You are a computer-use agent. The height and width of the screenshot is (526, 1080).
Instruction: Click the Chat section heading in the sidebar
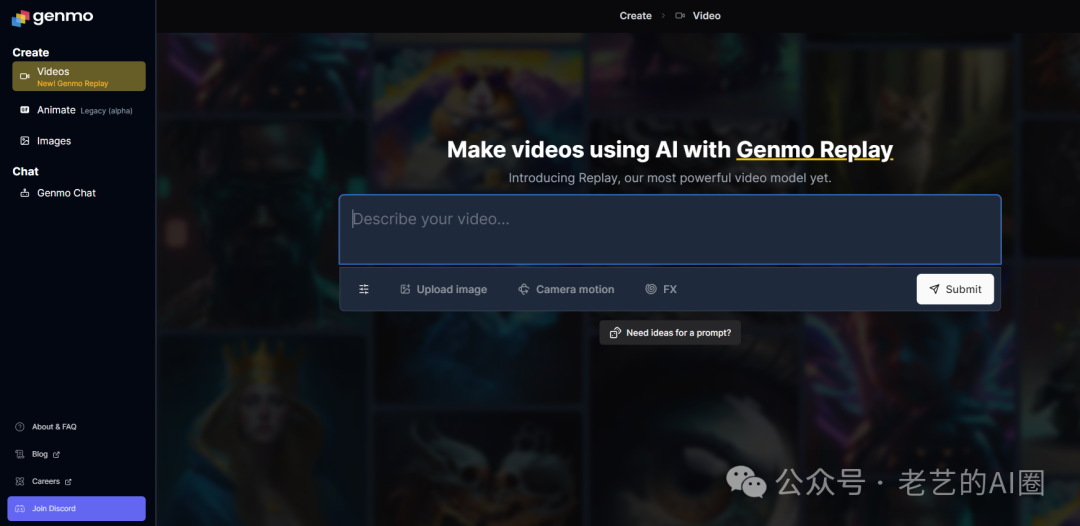(x=25, y=171)
